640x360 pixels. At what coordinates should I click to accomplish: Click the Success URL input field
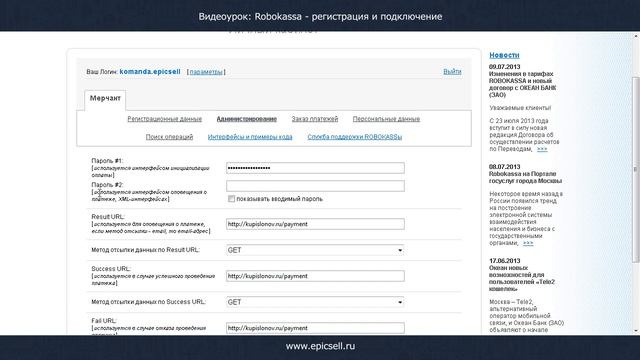coord(315,276)
